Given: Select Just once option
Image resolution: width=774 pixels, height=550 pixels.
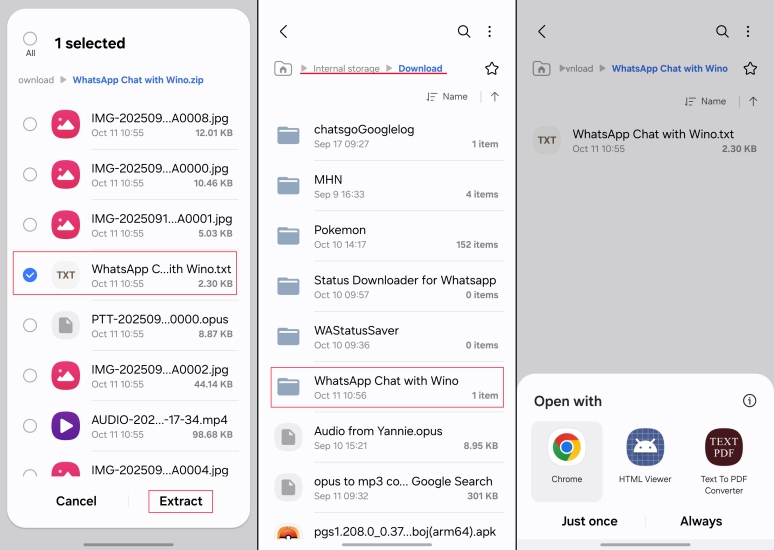Looking at the screenshot, I should click(x=589, y=521).
